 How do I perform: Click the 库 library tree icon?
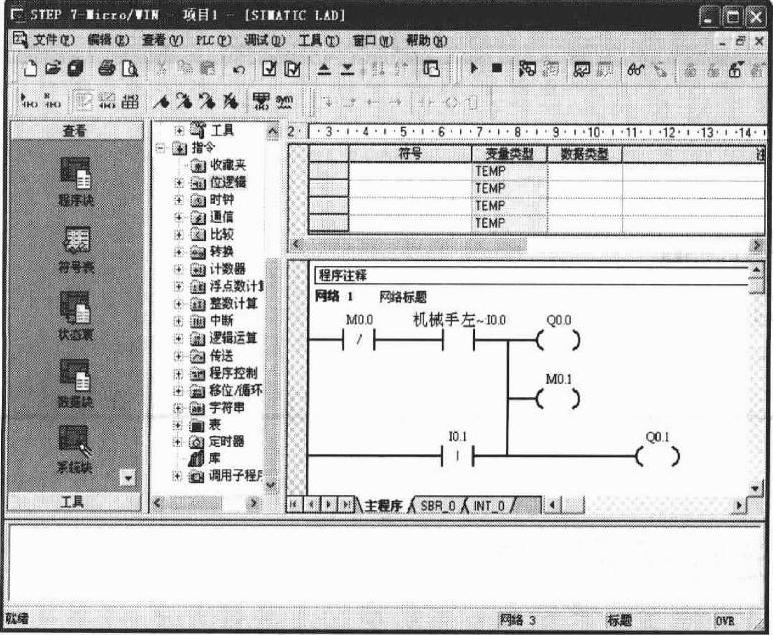(196, 459)
